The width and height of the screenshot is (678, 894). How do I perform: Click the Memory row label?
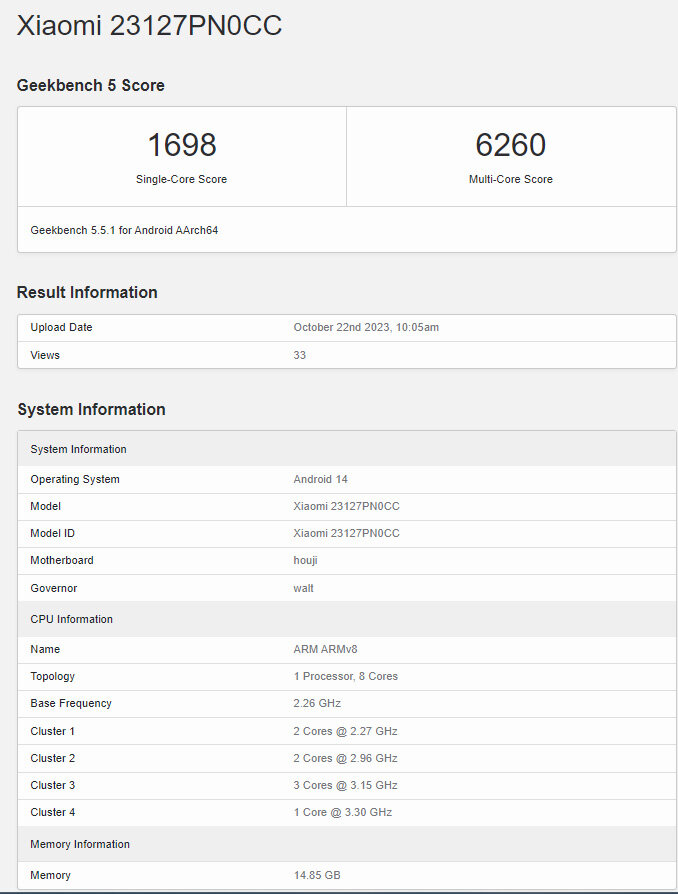(x=50, y=875)
